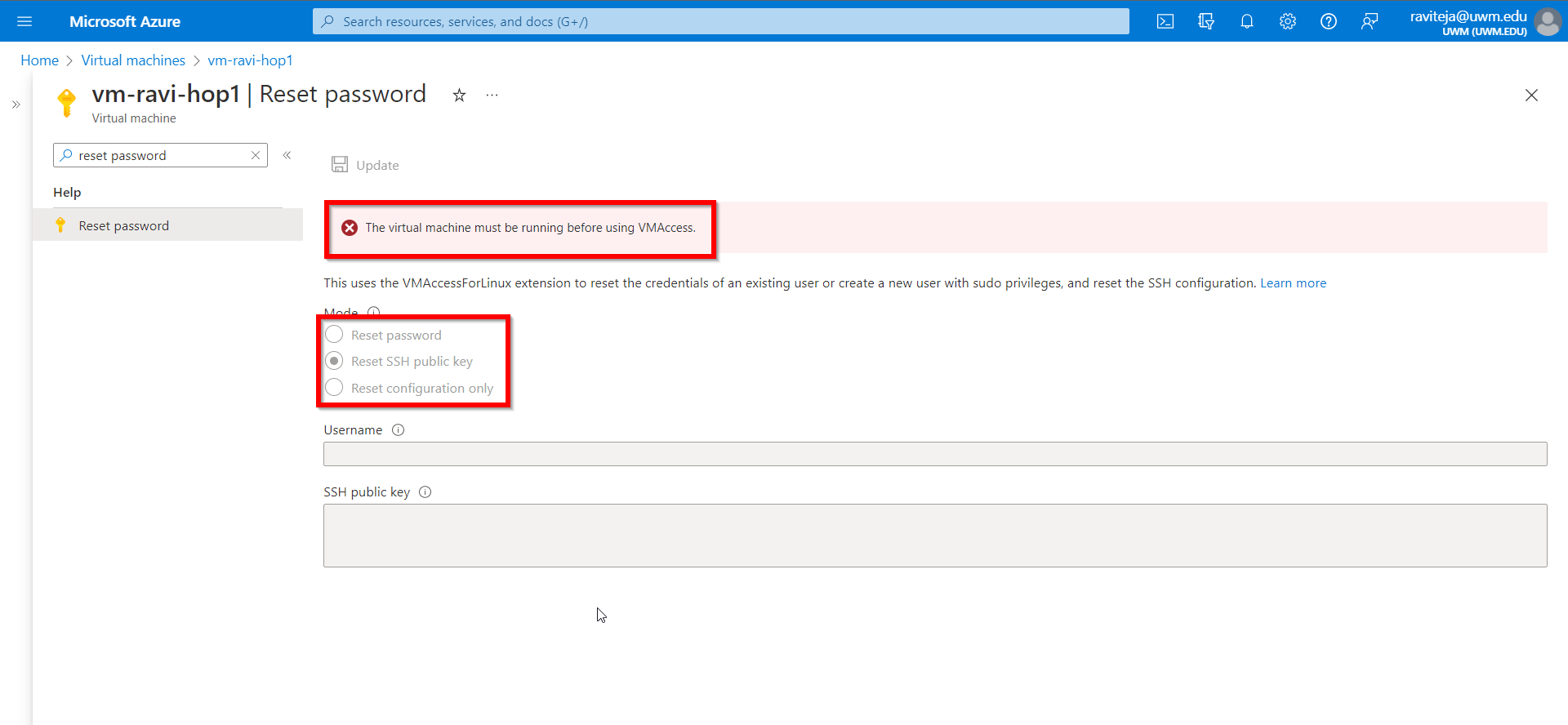This screenshot has width=1568, height=725.
Task: Select Reset password menu item
Action: point(167,225)
